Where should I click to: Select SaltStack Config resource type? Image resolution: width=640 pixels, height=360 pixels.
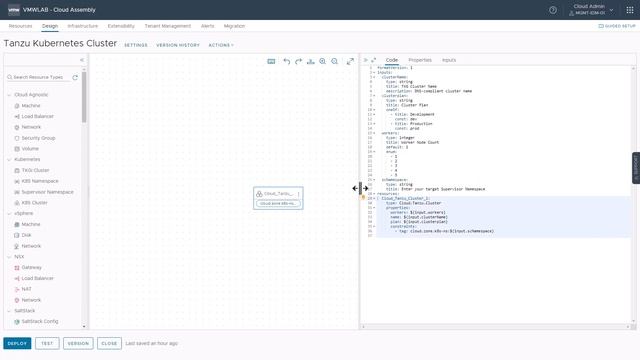pyautogui.click(x=36, y=321)
